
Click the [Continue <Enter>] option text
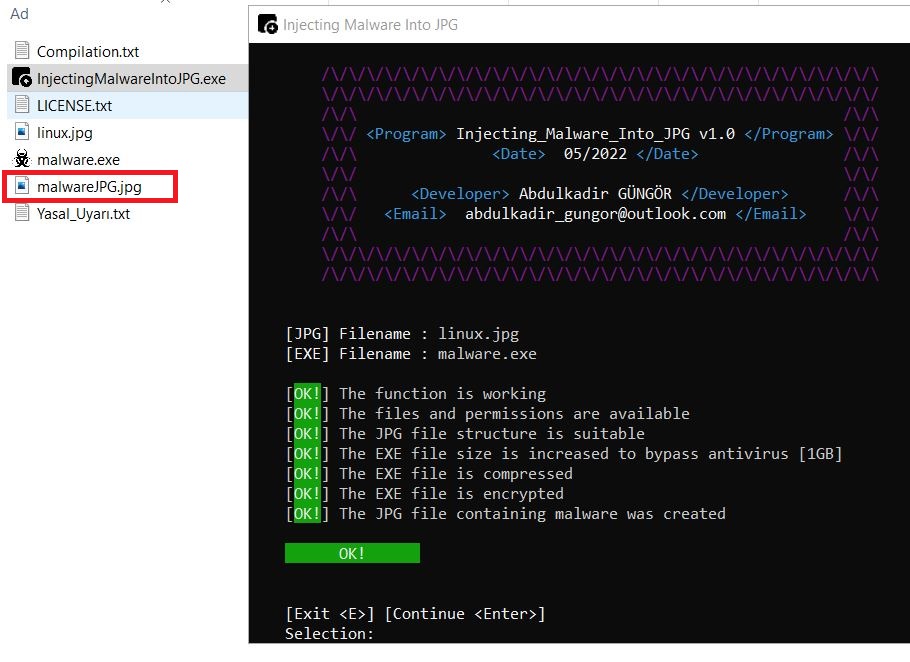point(465,614)
